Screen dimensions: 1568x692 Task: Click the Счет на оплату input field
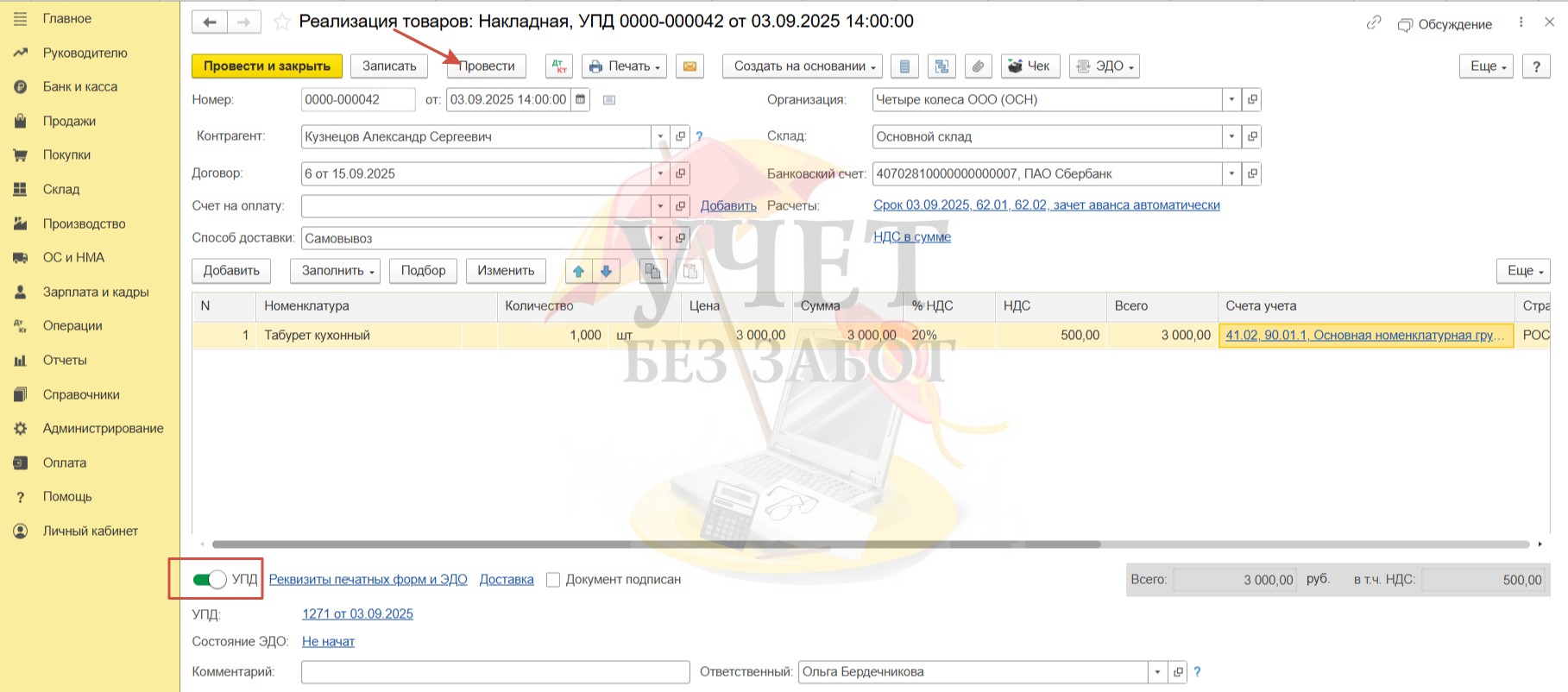pyautogui.click(x=475, y=205)
